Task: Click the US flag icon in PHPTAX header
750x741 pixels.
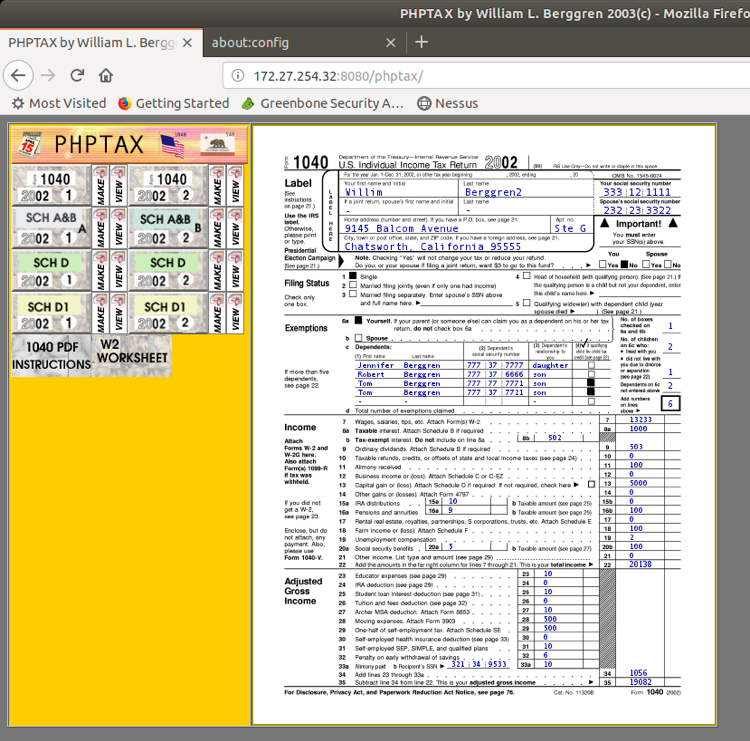Action: 173,145
